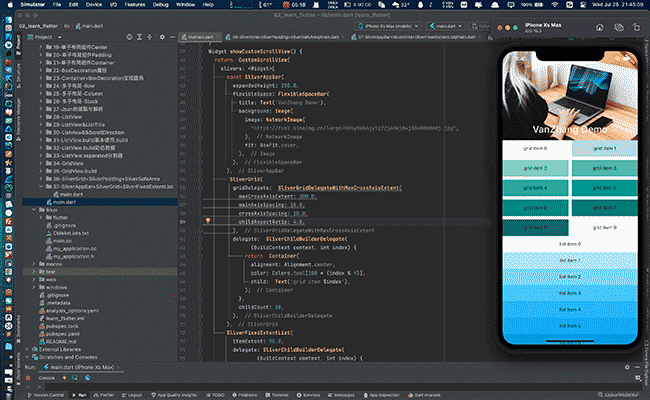Select the Console tab in Run panel

(46, 378)
